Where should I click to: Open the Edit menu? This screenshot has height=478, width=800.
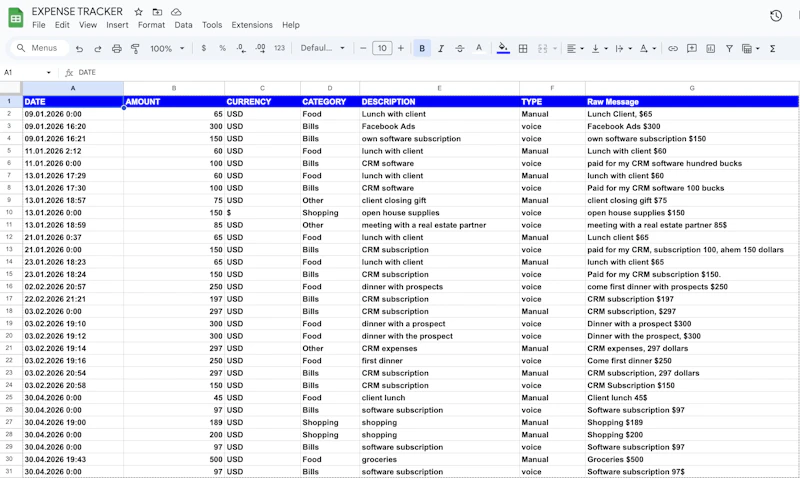[62, 24]
